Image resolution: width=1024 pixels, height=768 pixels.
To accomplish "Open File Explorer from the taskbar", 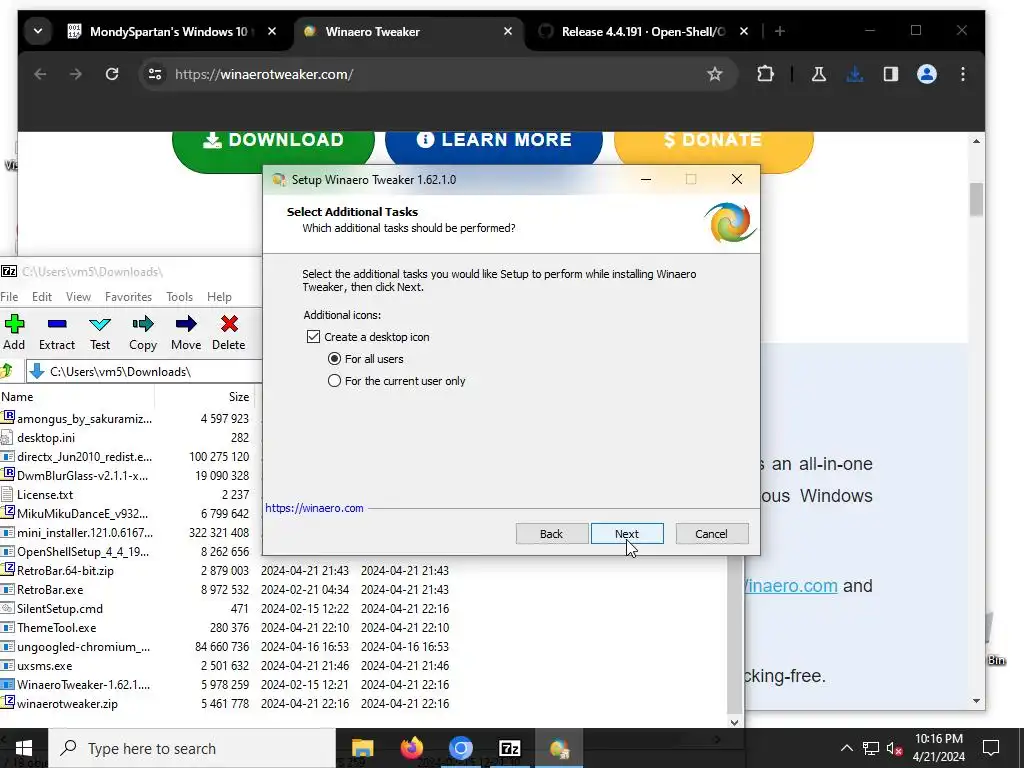I will 362,748.
